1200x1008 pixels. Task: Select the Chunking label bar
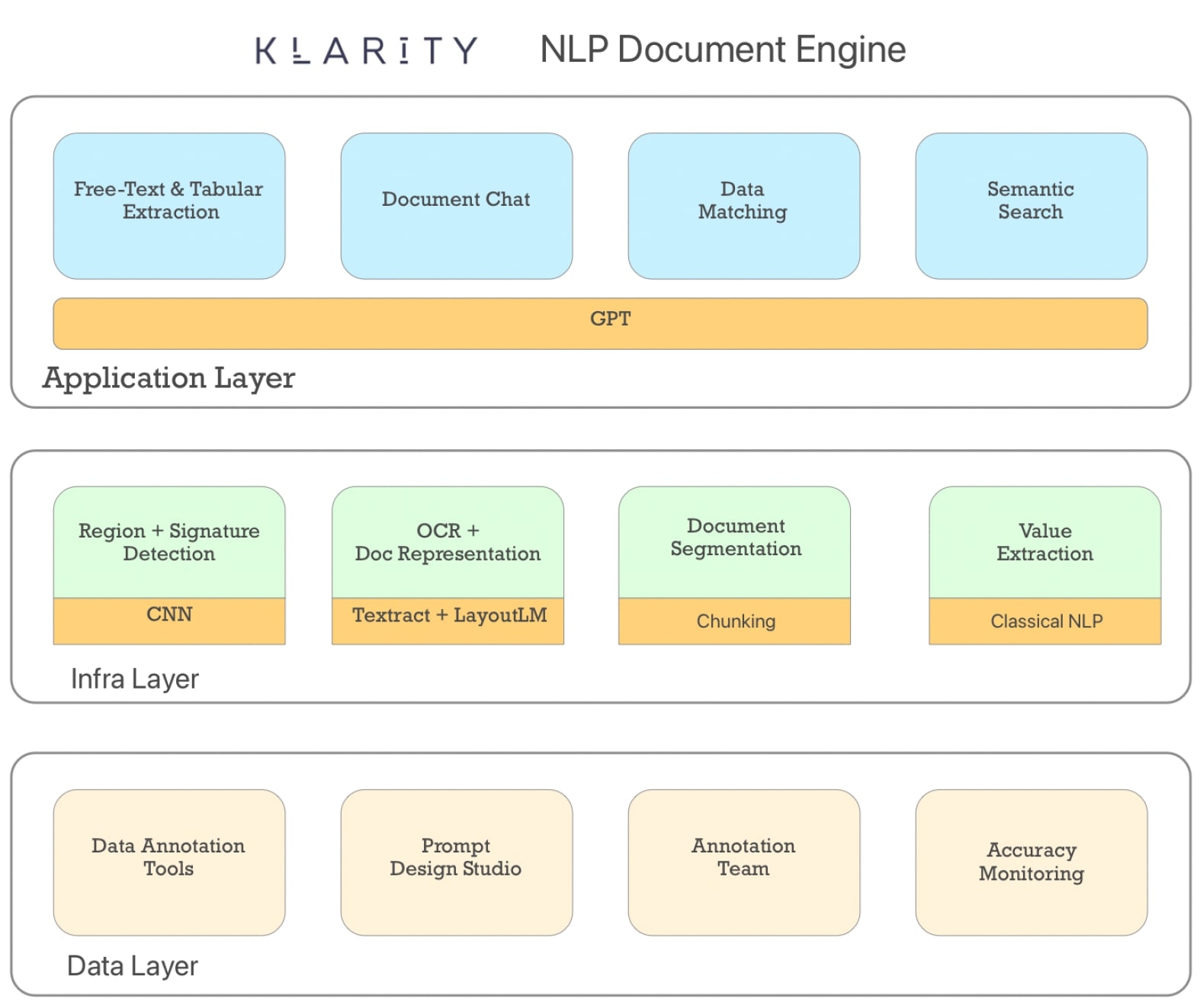point(735,621)
